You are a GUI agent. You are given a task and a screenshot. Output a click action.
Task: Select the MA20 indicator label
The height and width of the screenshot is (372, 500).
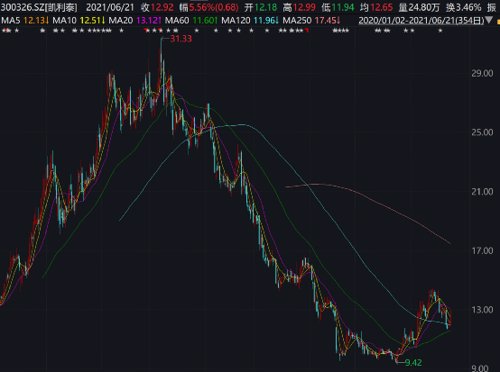121,21
